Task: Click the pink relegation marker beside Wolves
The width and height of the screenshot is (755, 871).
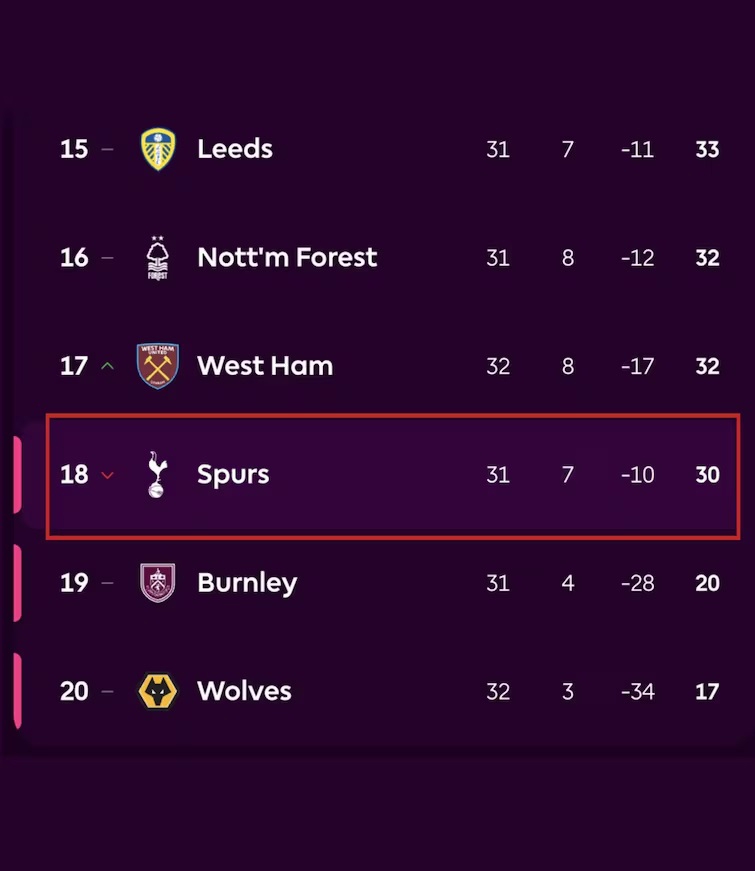Action: click(17, 691)
